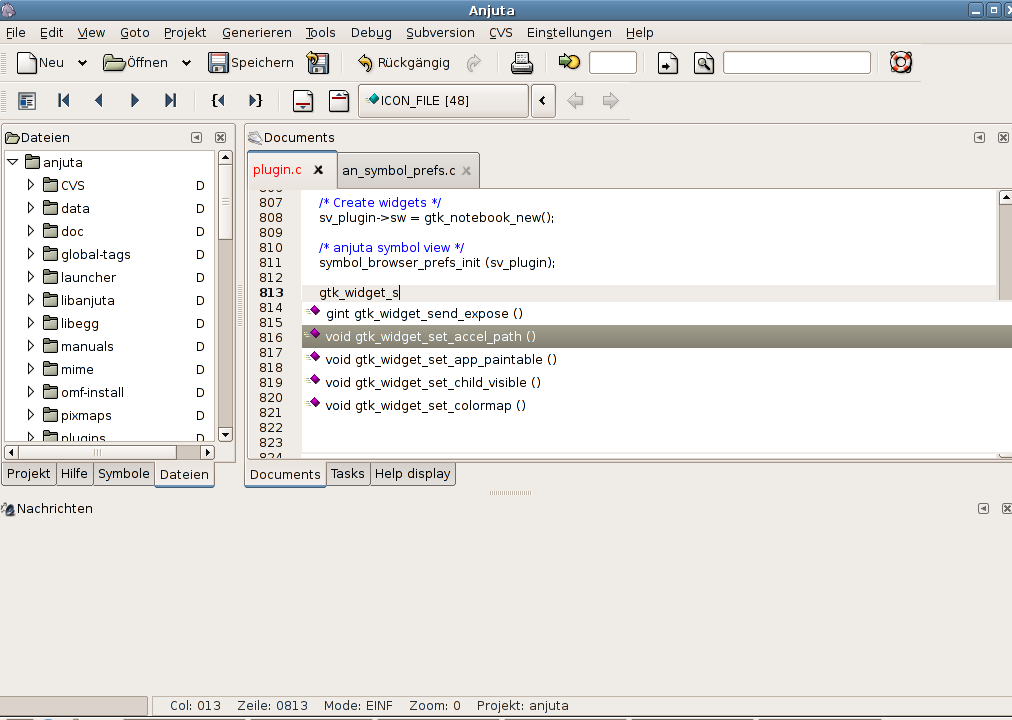Click the jump-to-document arrow icon
This screenshot has width=1012, height=720.
668,63
